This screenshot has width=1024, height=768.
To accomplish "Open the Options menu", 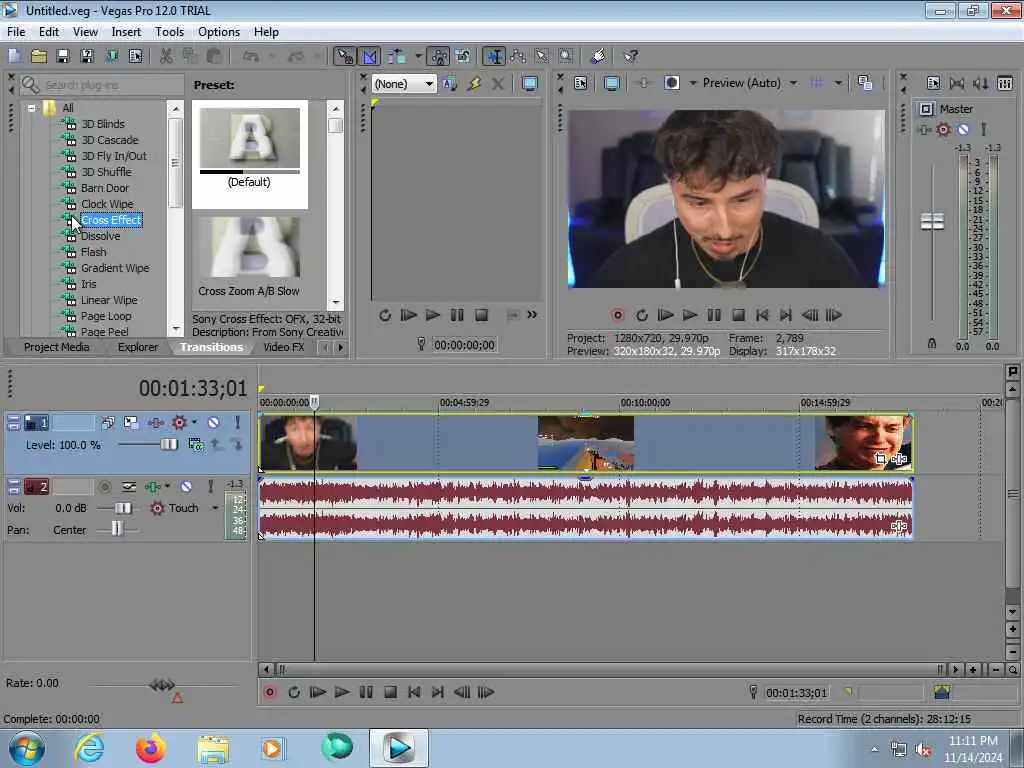I will pos(219,32).
